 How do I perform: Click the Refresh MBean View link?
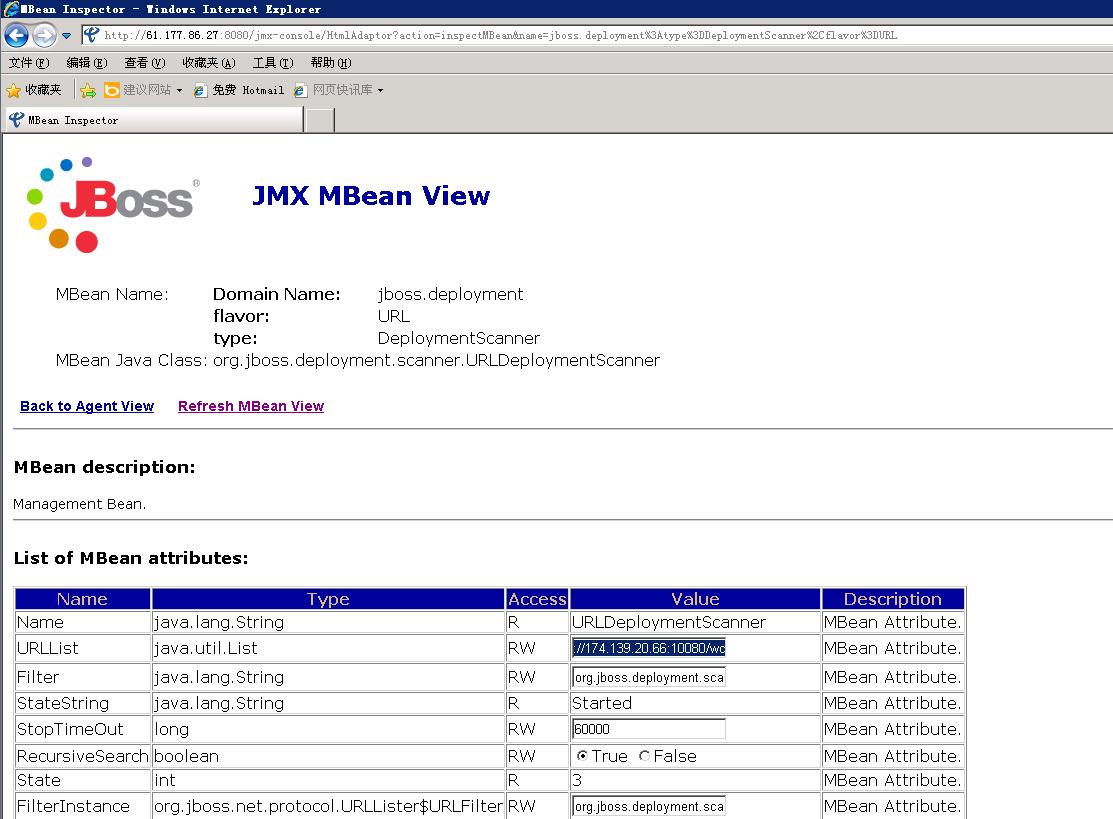click(251, 406)
